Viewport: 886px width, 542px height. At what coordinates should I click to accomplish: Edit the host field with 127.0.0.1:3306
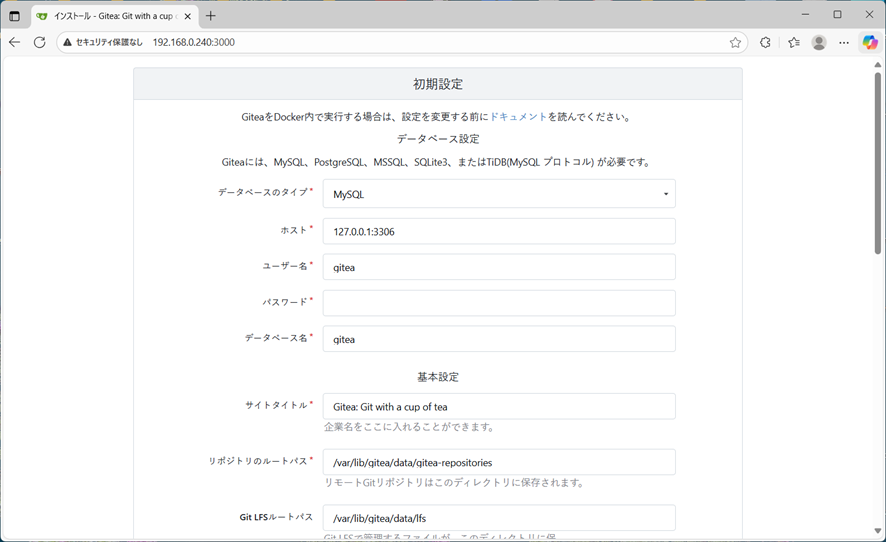coord(499,231)
